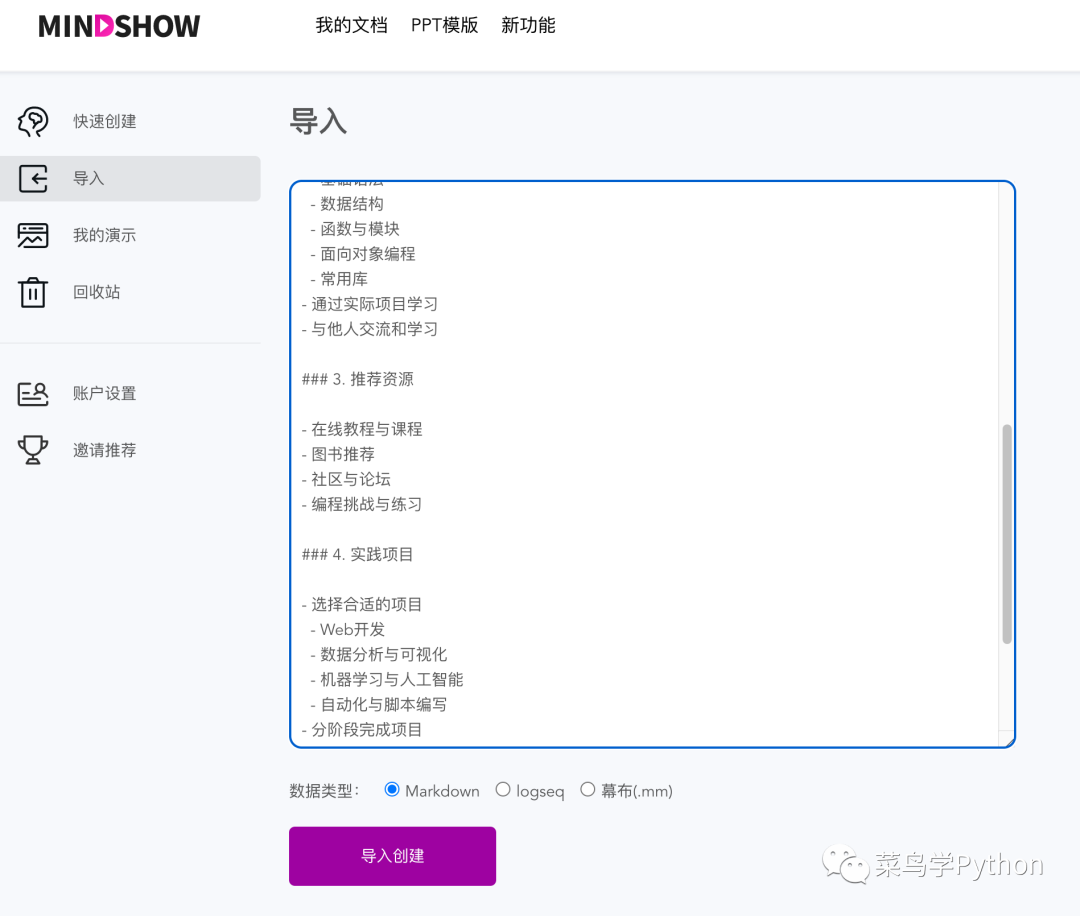This screenshot has width=1080, height=916.
Task: Click the text area vertical scrollbar thumb
Action: (x=1006, y=534)
